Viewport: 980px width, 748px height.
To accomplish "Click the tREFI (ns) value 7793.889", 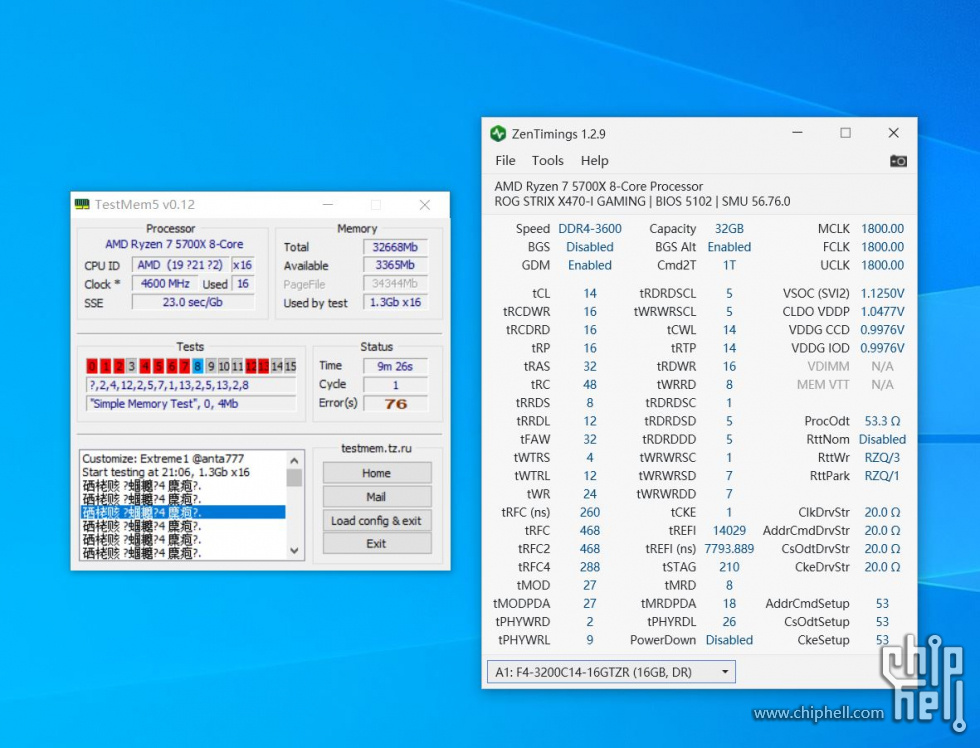I will (x=729, y=549).
